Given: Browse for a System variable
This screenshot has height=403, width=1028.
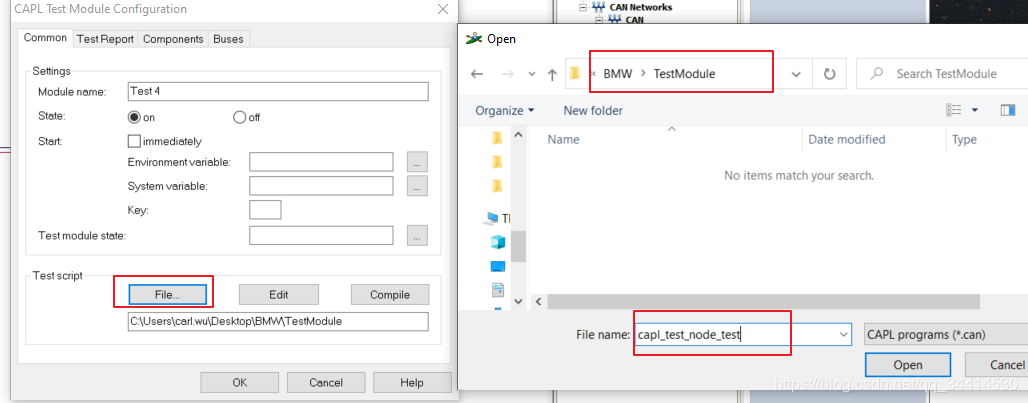Looking at the screenshot, I should pos(418,186).
